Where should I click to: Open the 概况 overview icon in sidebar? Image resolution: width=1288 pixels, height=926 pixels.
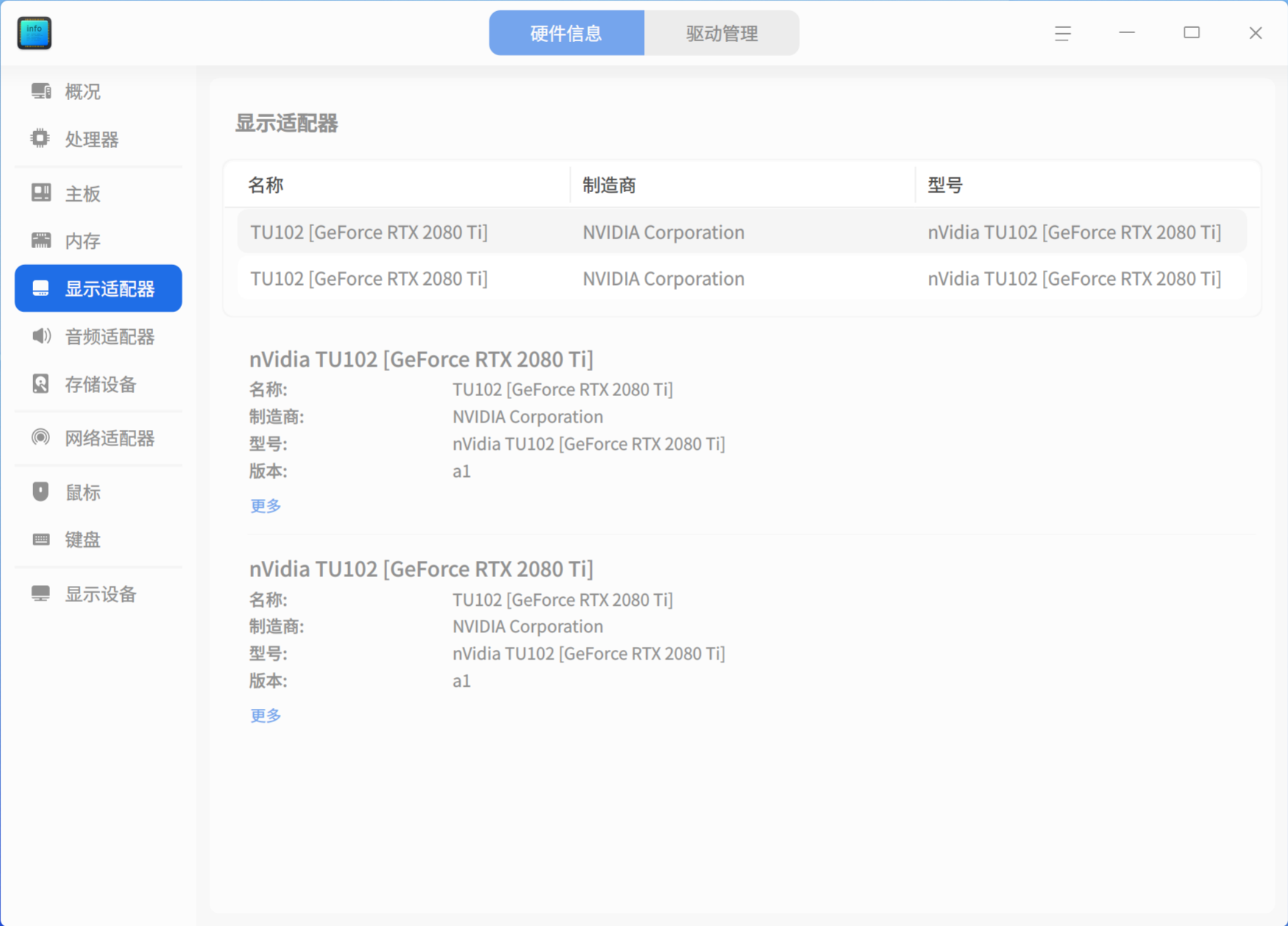pyautogui.click(x=41, y=91)
